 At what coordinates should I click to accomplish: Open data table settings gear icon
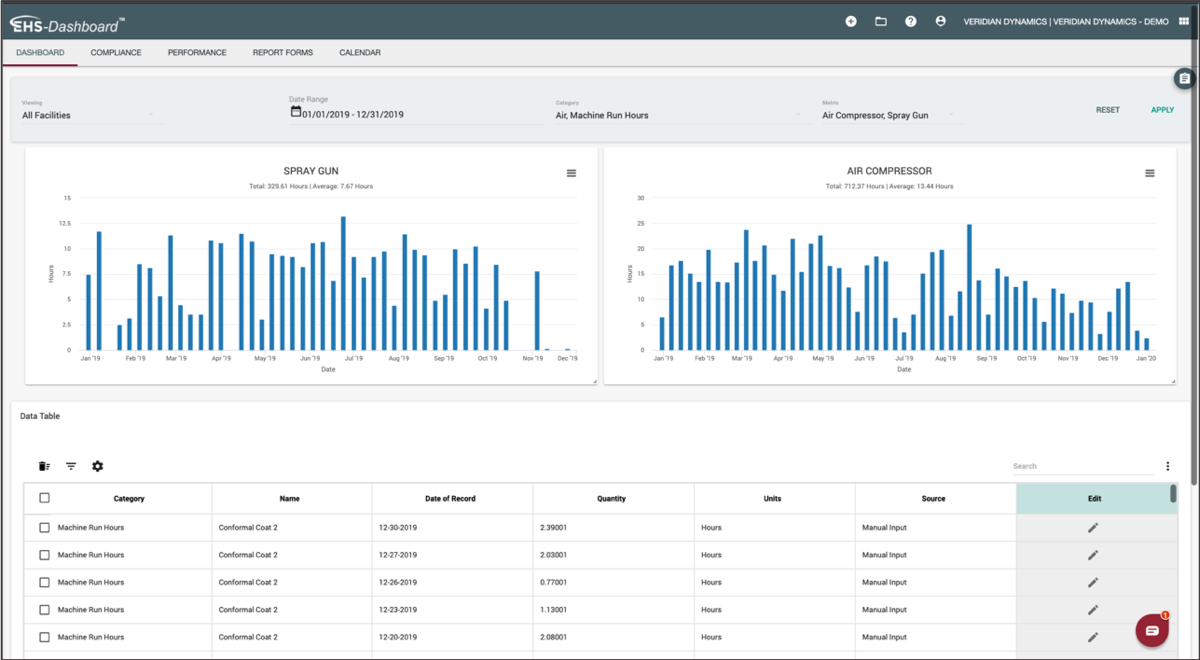point(98,466)
